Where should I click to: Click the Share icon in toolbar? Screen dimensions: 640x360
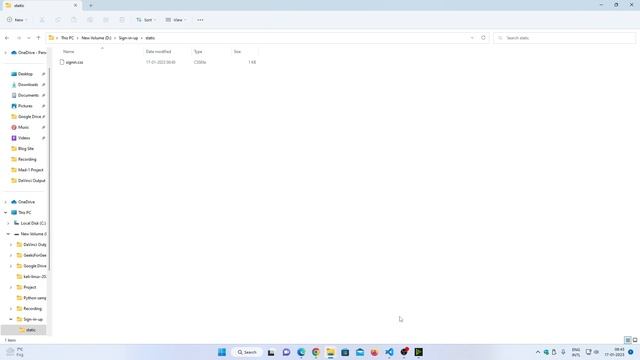pyautogui.click(x=106, y=20)
